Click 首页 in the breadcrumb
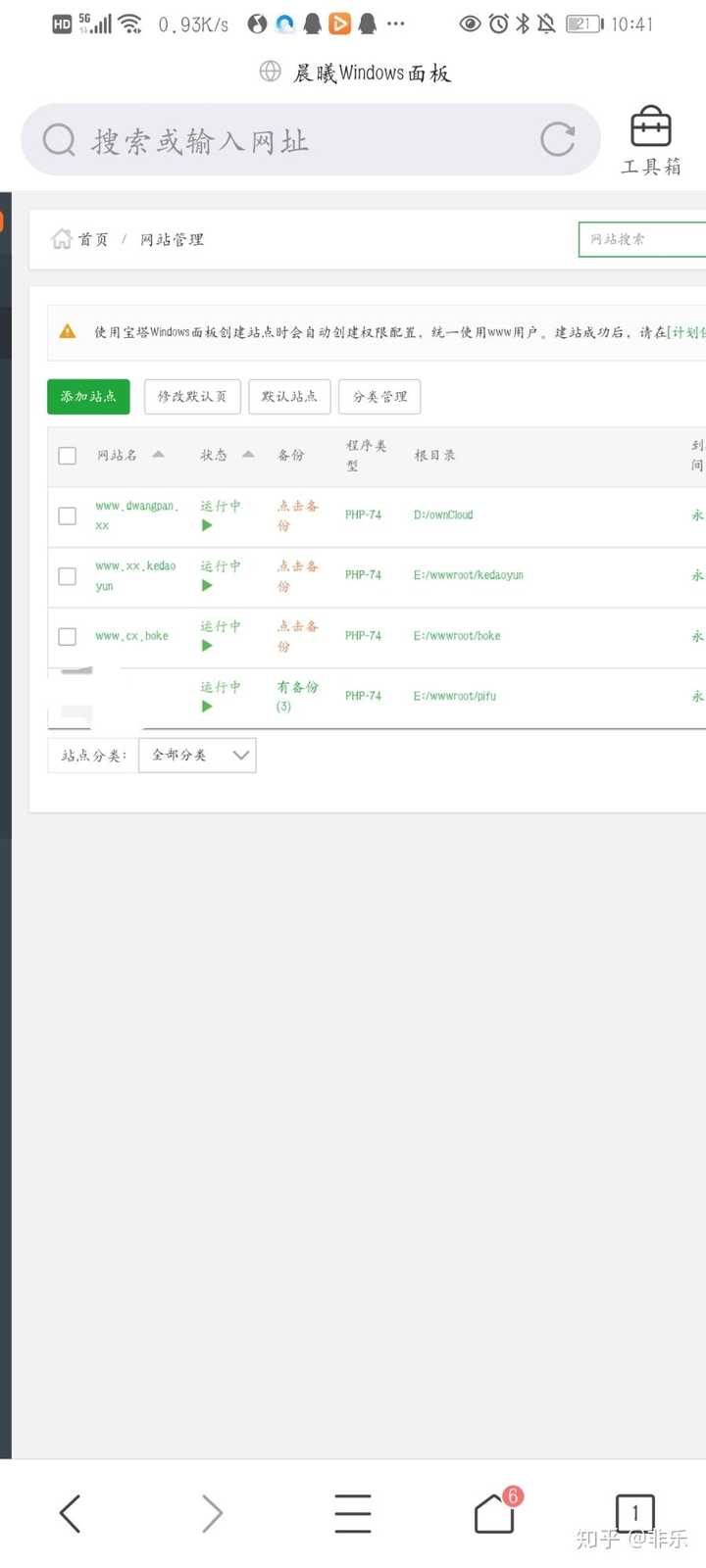The width and height of the screenshot is (706, 1568). pos(93,239)
